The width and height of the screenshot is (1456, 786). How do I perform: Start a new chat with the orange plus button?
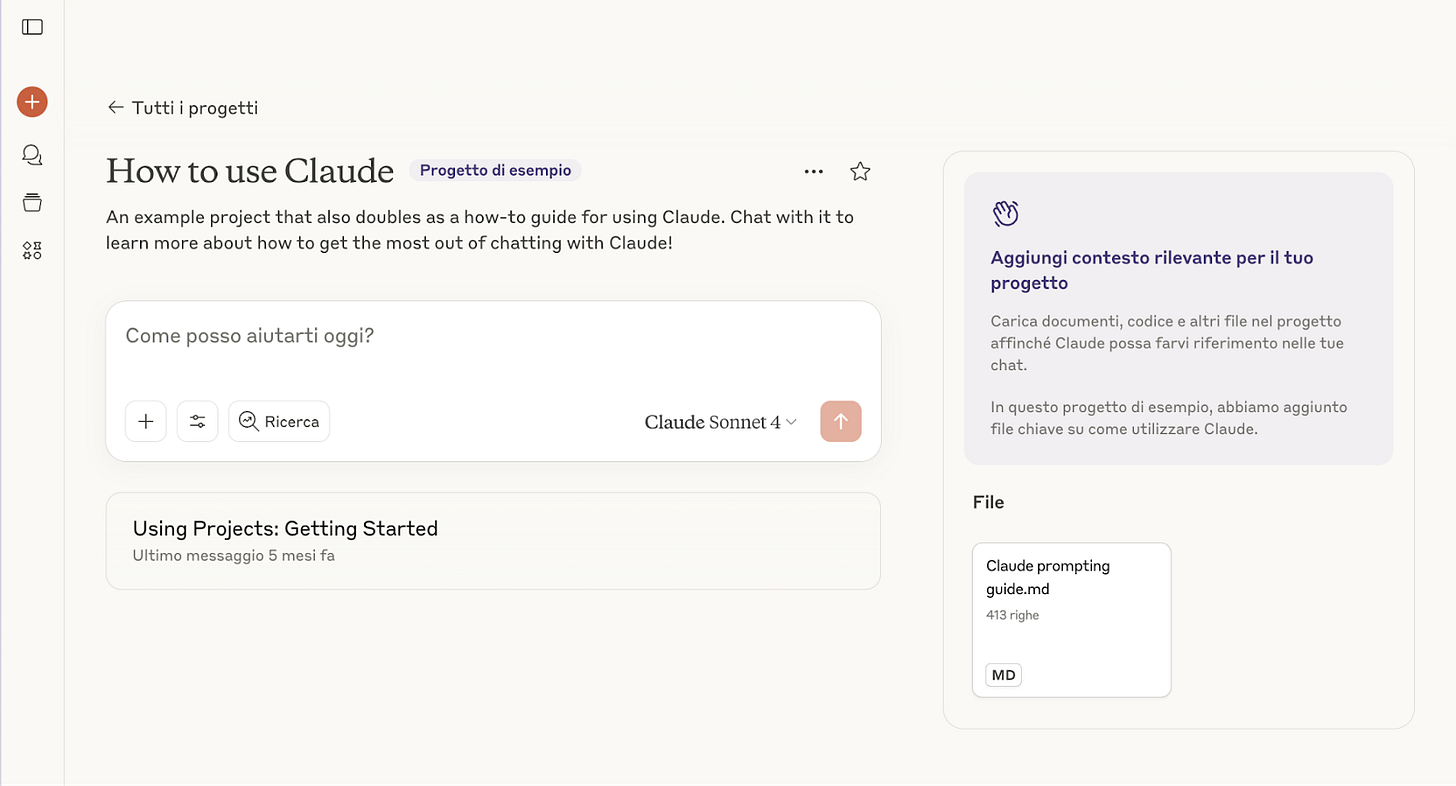pos(32,101)
